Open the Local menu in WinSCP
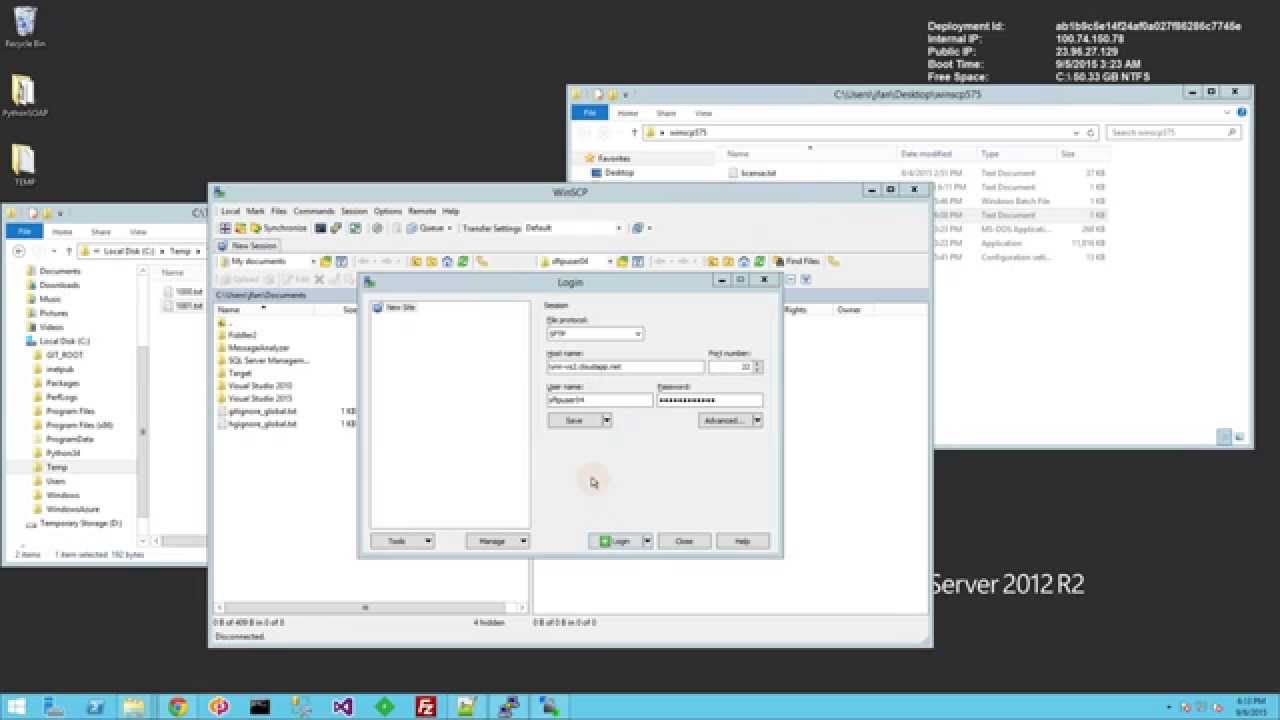Screen dimensions: 1280x720 click(x=230, y=211)
